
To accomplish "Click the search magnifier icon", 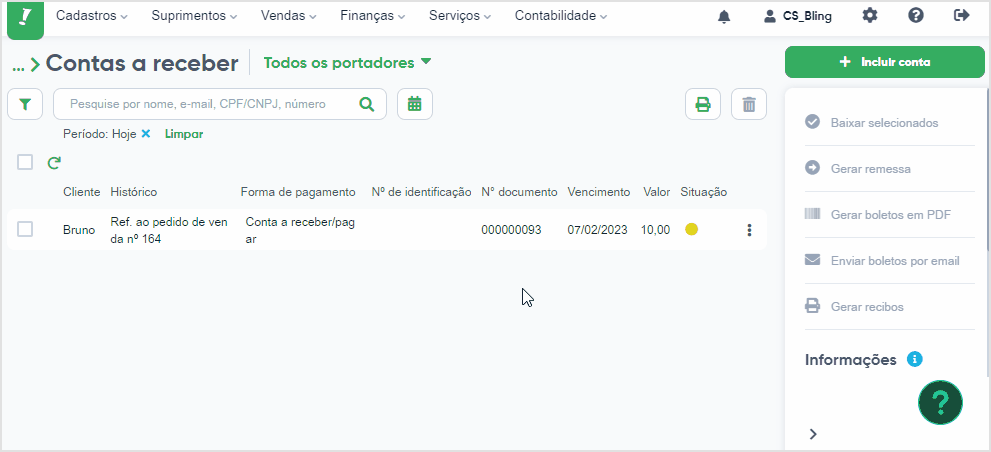I will click(x=367, y=104).
